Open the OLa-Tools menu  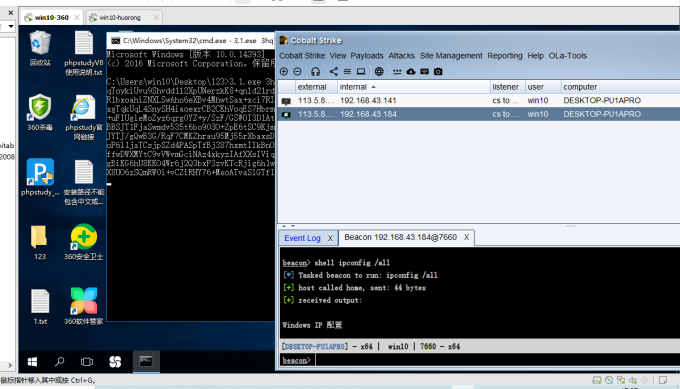[568, 56]
